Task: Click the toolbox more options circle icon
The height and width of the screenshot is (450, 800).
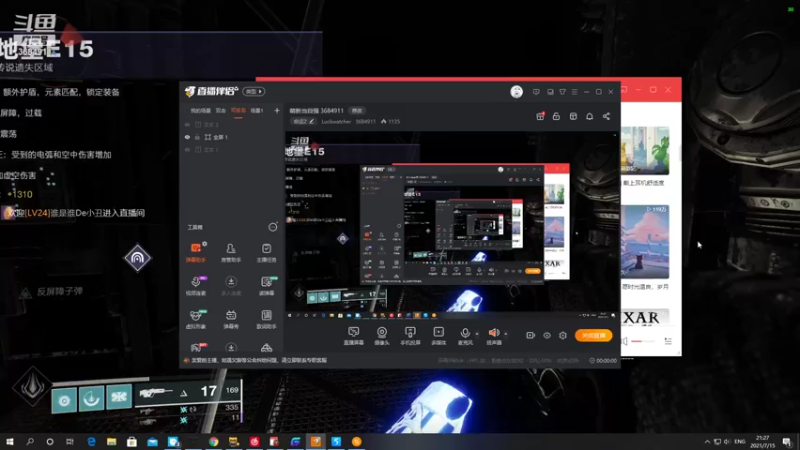Action: pyautogui.click(x=273, y=227)
